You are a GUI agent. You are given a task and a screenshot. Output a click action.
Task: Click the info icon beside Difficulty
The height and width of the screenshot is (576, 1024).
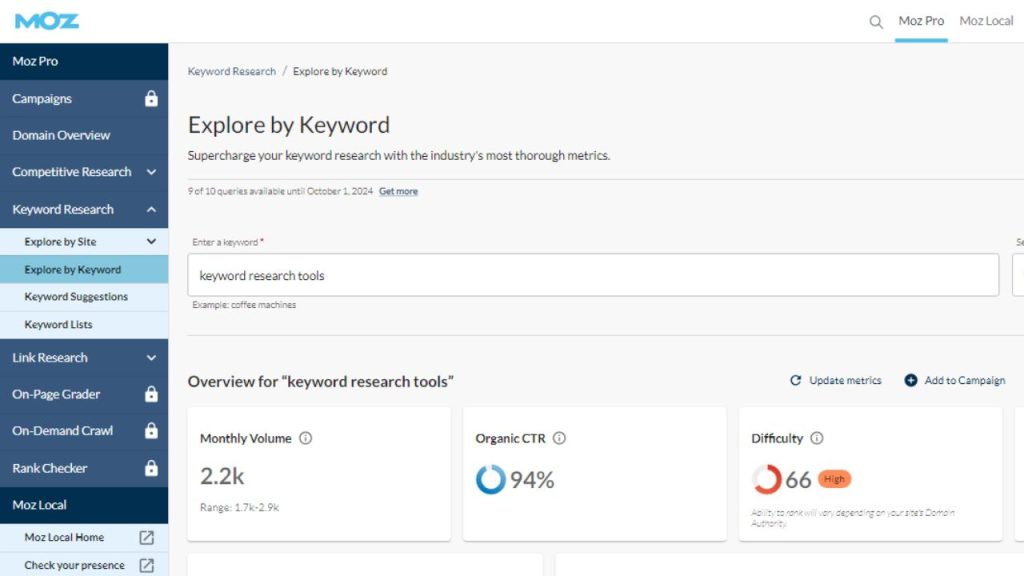(x=817, y=438)
